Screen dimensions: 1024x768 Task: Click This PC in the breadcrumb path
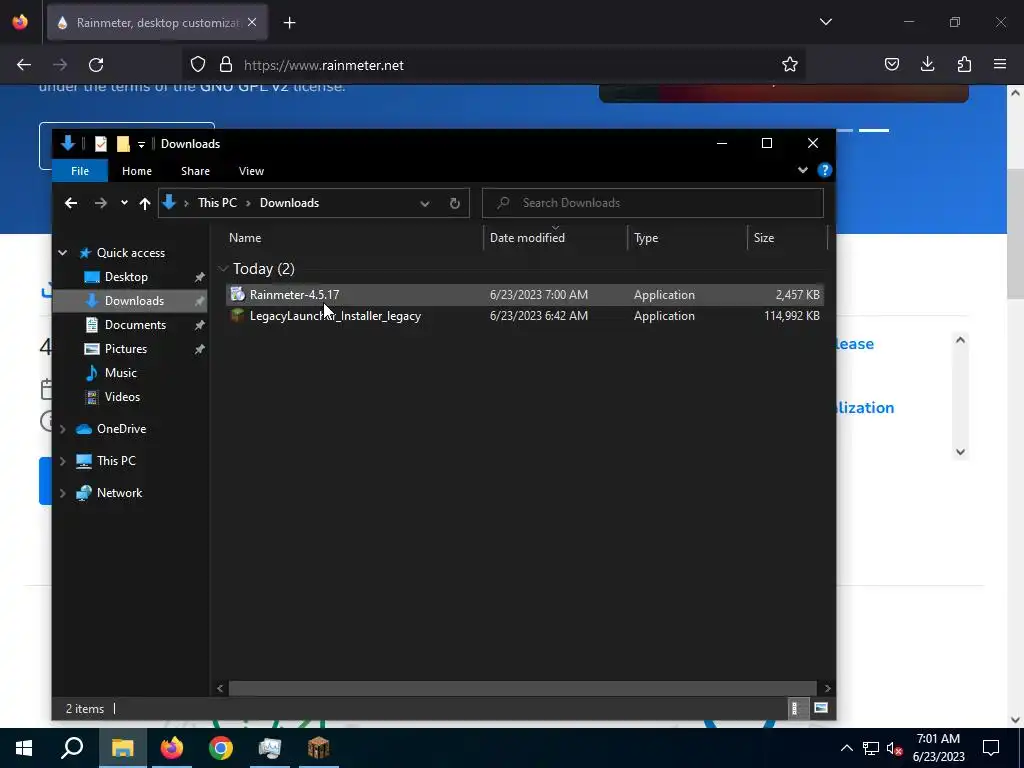217,203
